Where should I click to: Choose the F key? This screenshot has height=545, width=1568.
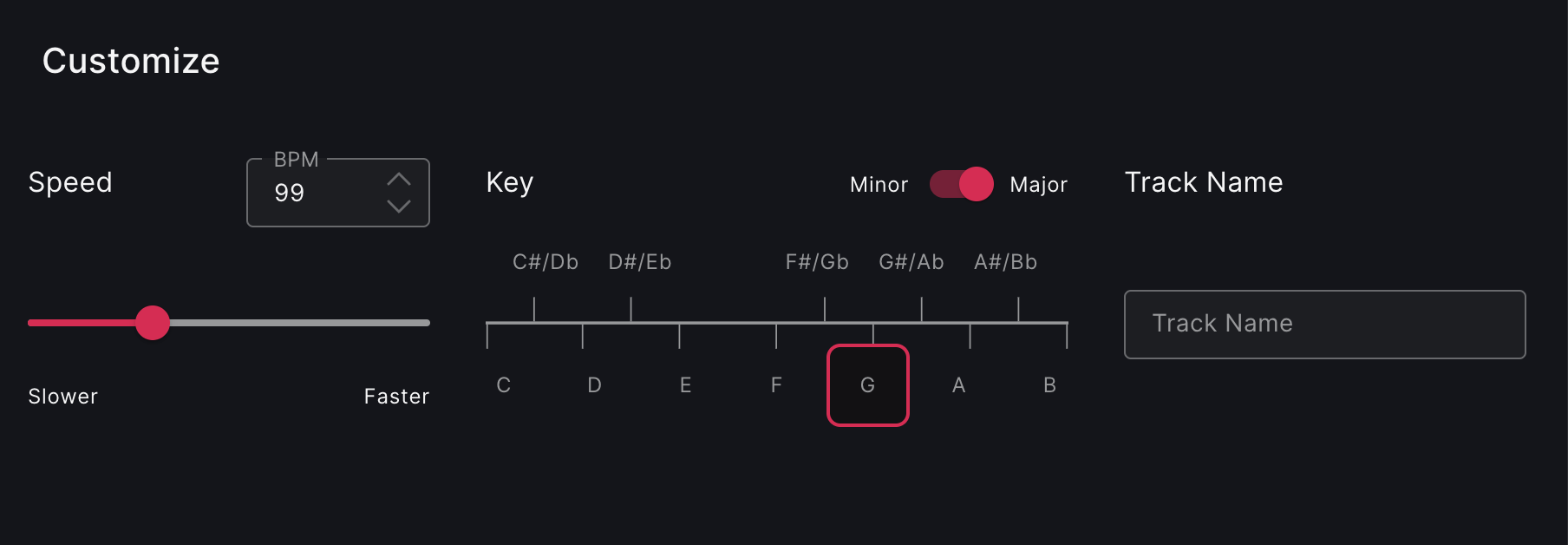(x=776, y=385)
